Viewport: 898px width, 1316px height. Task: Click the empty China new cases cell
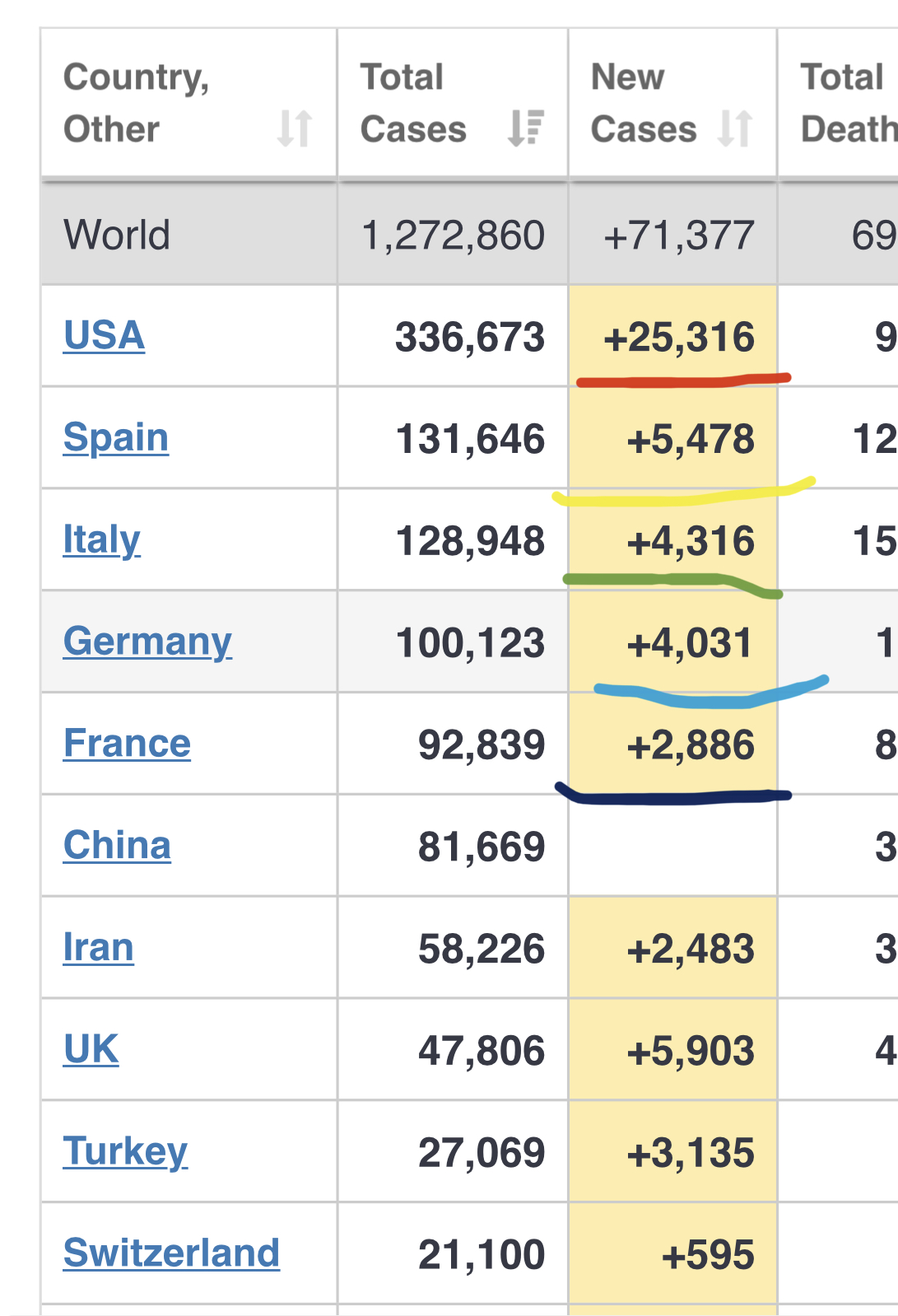[672, 846]
